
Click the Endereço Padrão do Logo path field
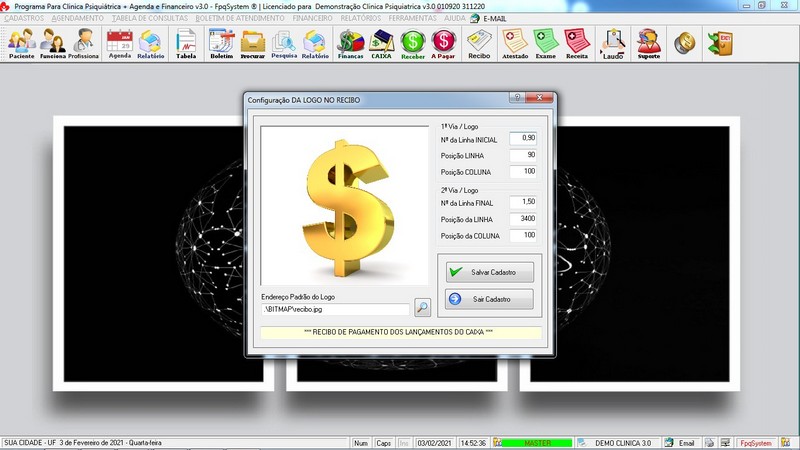pos(335,309)
